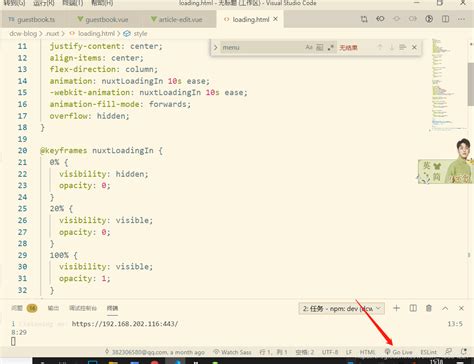
Task: Split the editor to the right
Action: 445,19
